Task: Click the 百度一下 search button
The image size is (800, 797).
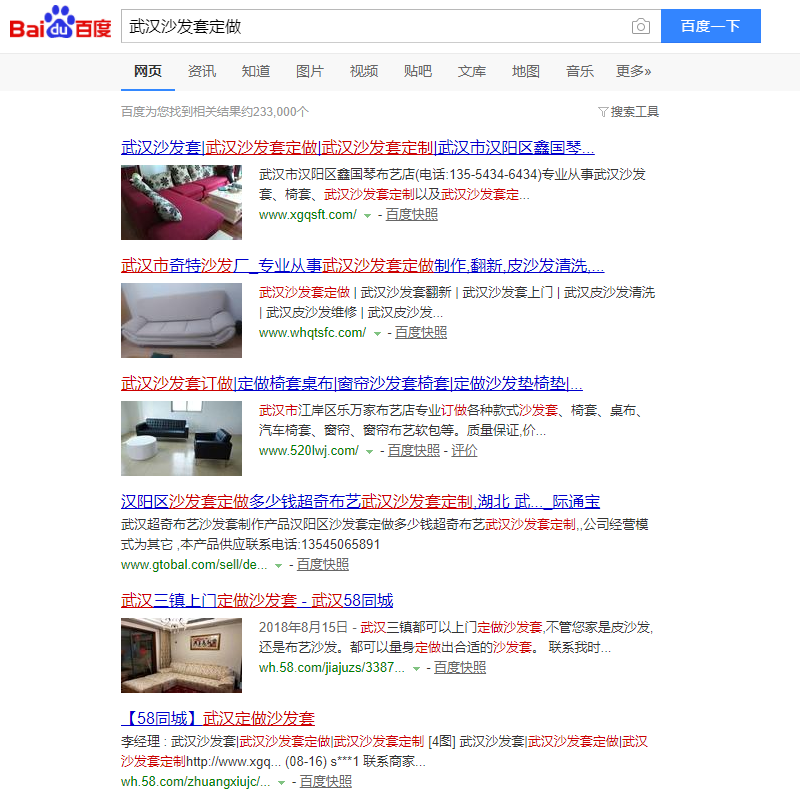Action: coord(711,26)
